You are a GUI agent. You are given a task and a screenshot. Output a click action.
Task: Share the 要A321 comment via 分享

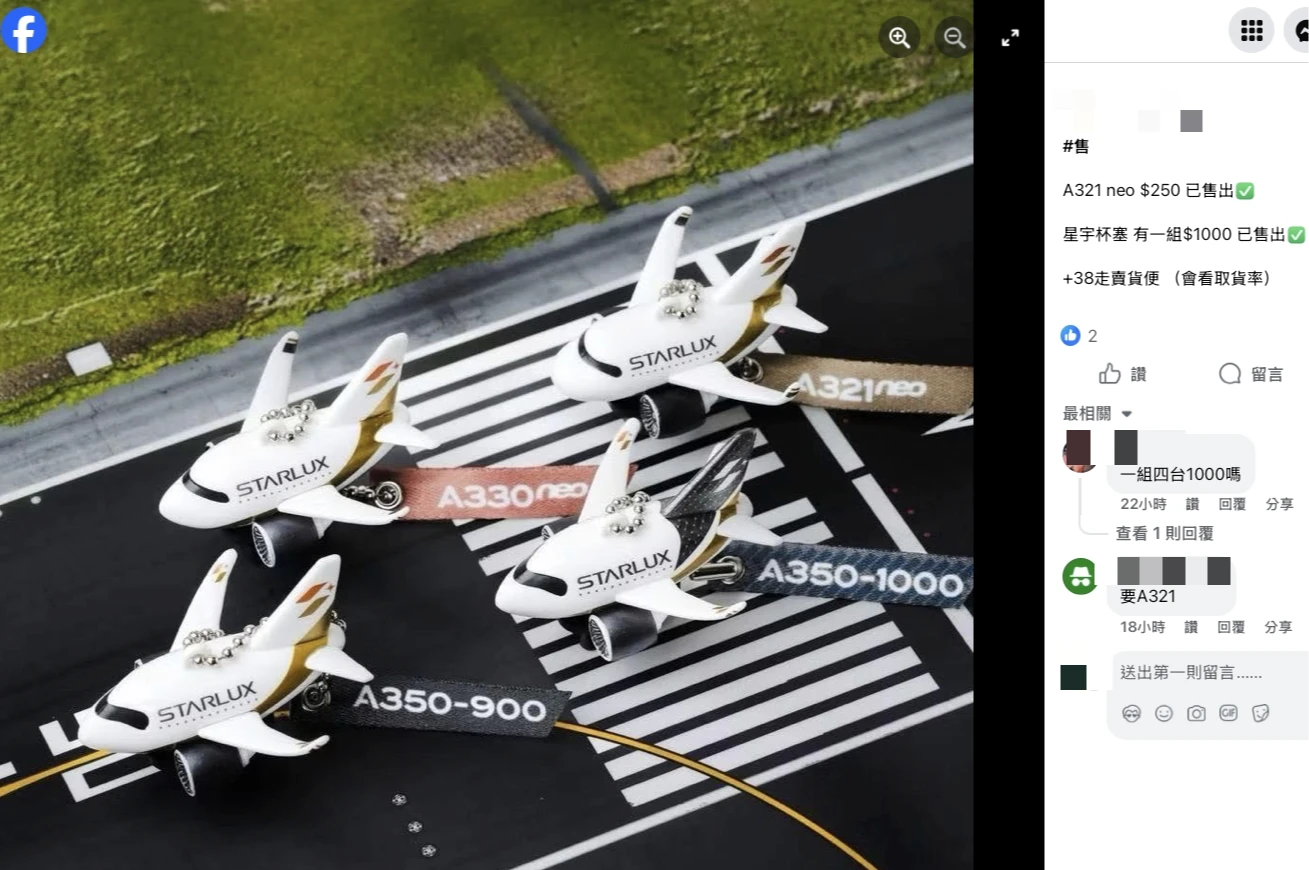click(x=1278, y=627)
